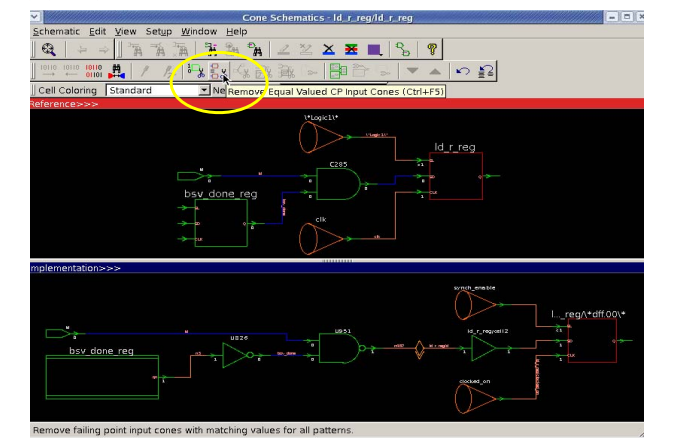674x448 pixels.
Task: Click the input port symbol in Reference schematic
Action: tap(190, 176)
